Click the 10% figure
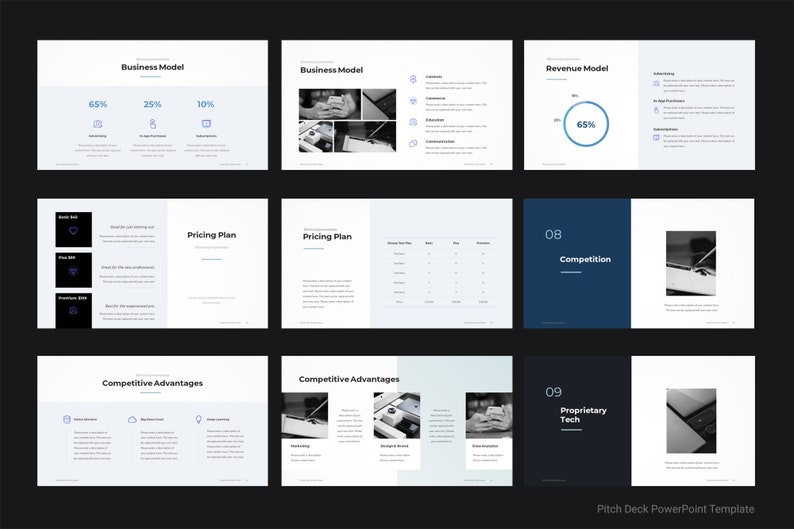This screenshot has height=529, width=794. point(206,104)
